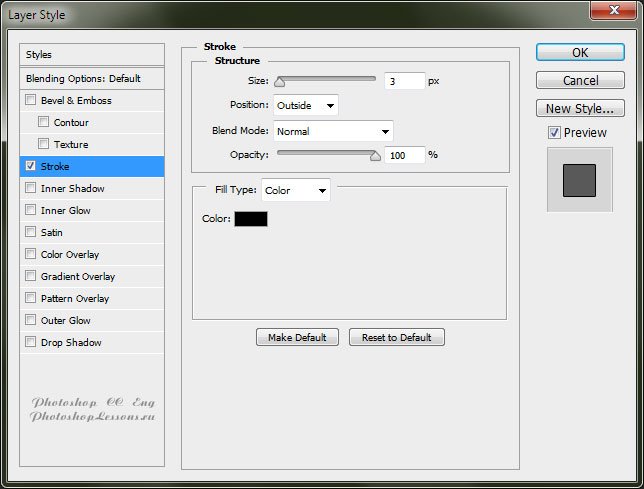The width and height of the screenshot is (644, 489).
Task: Open the black stroke Color swatch
Action: [x=251, y=218]
